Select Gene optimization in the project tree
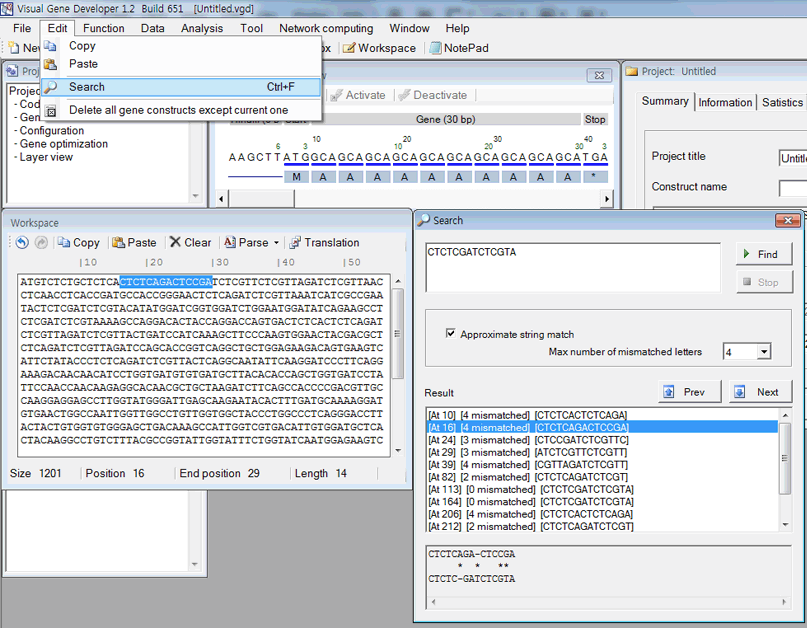The height and width of the screenshot is (628, 807). tap(64, 144)
